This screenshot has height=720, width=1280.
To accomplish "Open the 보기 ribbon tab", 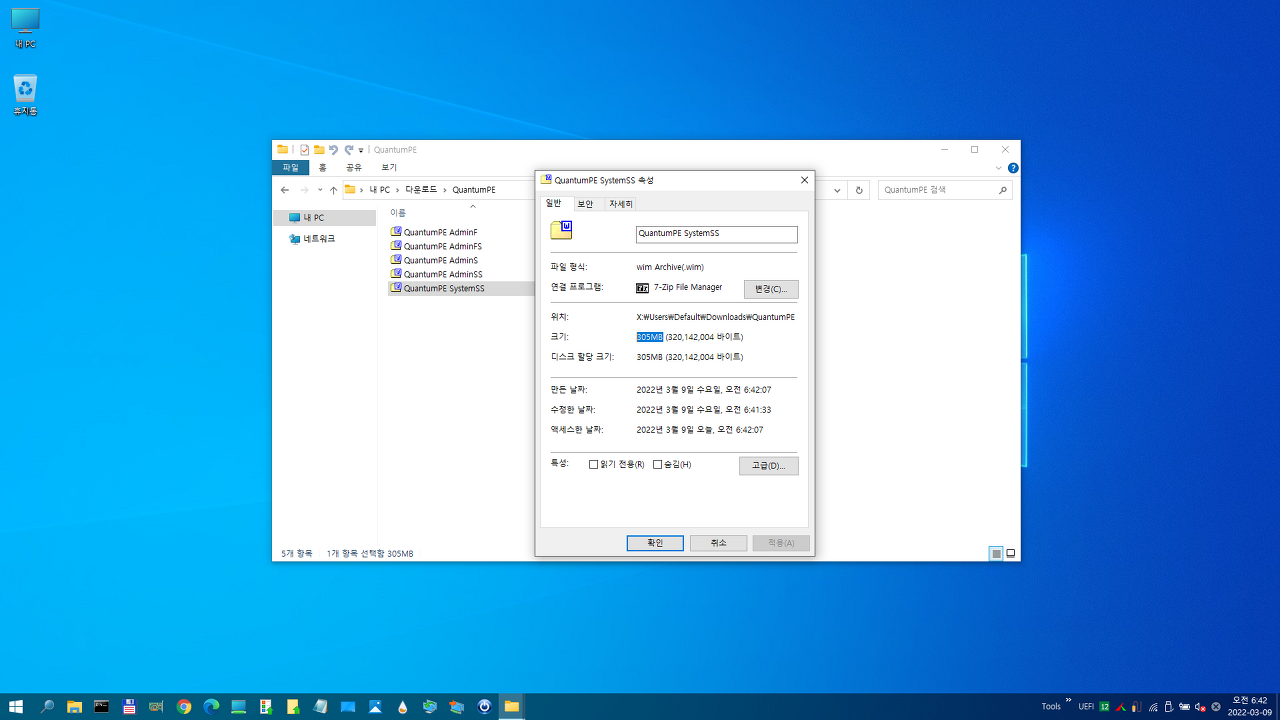I will 389,168.
